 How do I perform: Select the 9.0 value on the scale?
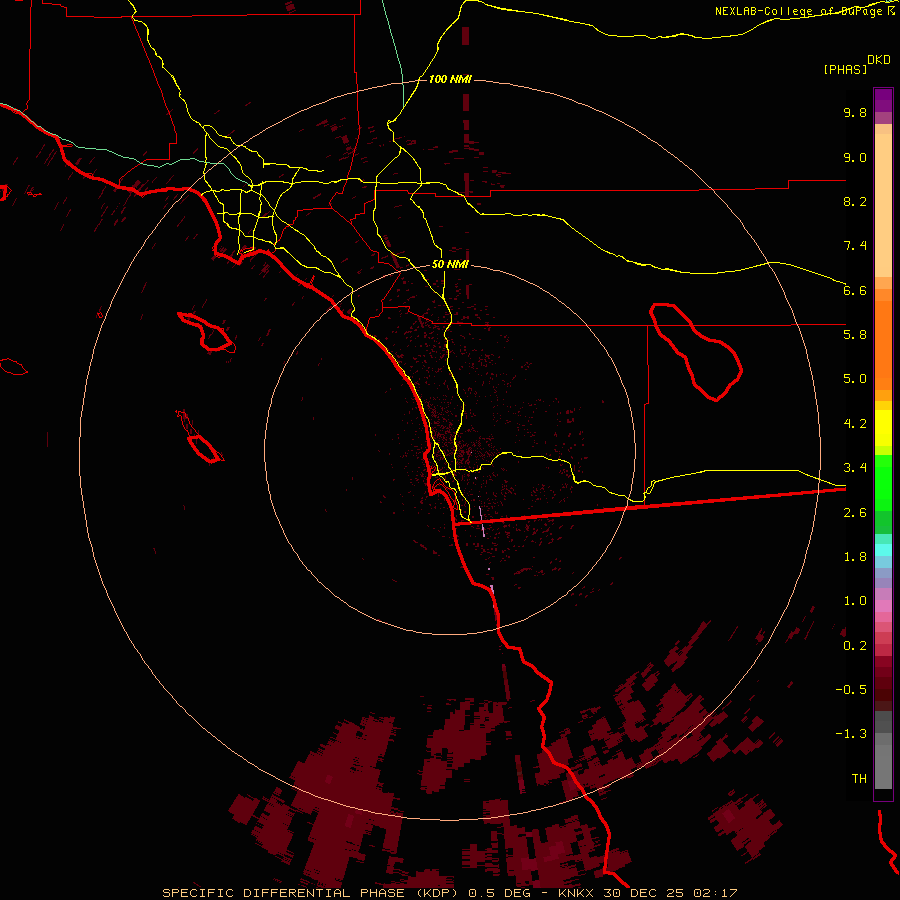855,157
